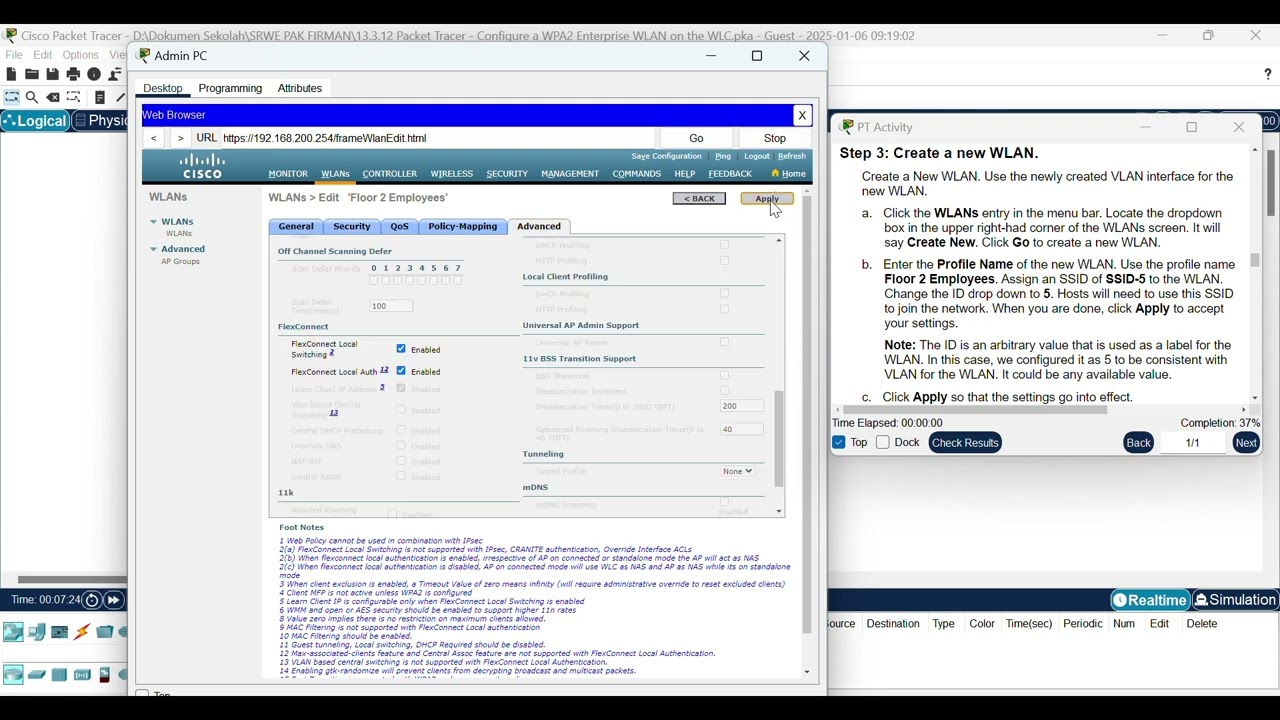Check the Override DNS checkbox
The height and width of the screenshot is (720, 1280).
401,446
